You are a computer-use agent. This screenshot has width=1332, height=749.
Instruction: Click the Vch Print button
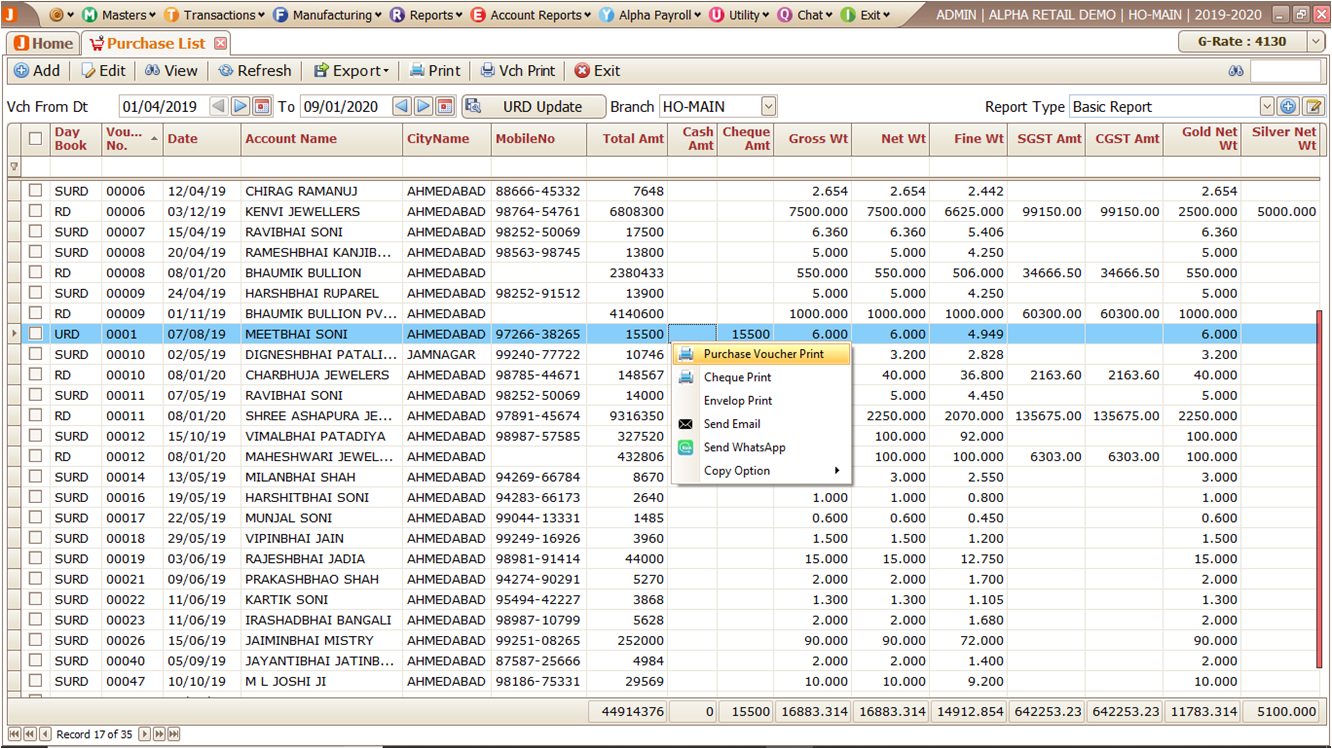(517, 71)
